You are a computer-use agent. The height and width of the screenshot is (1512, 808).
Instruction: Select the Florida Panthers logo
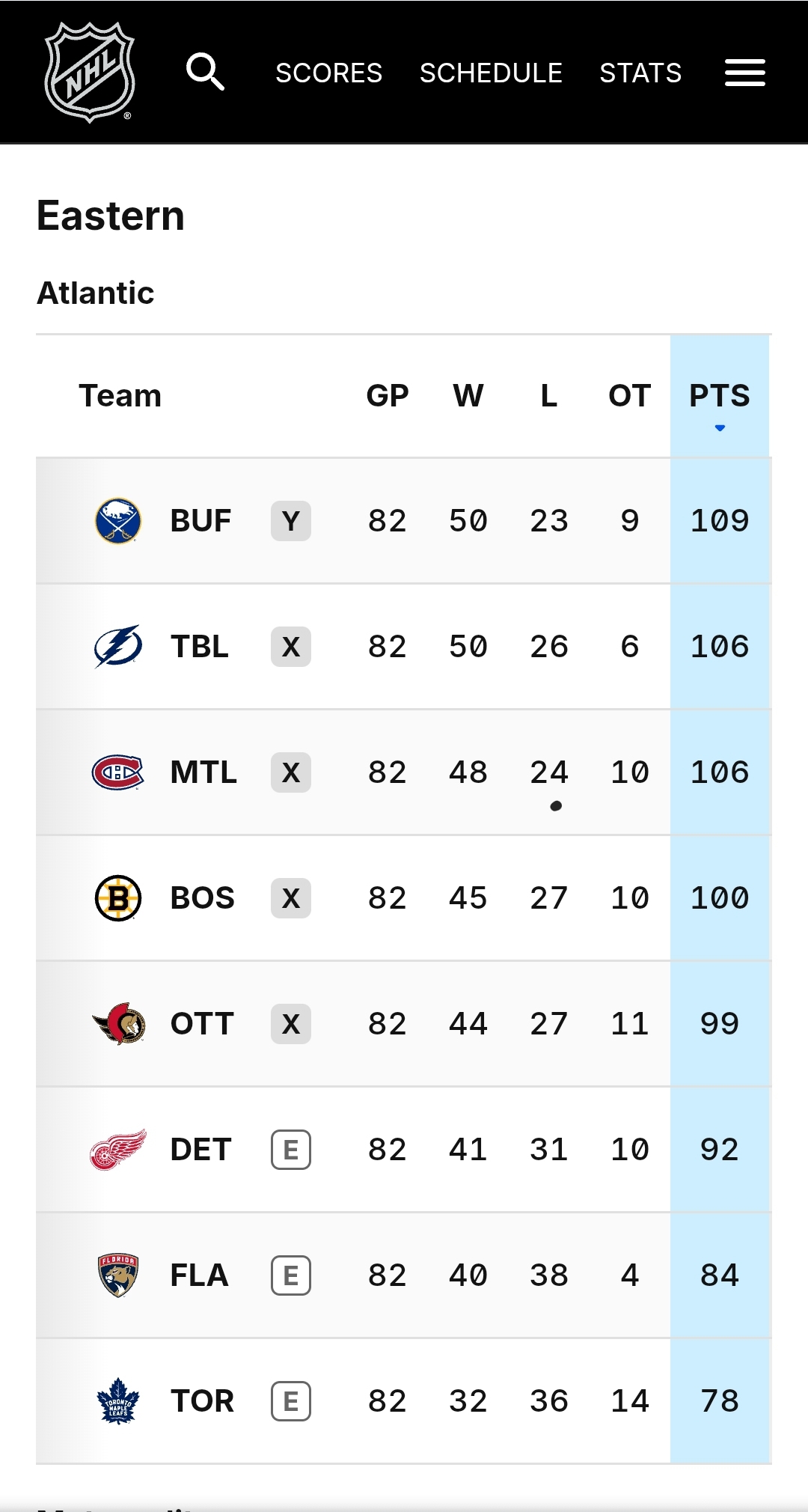pyautogui.click(x=118, y=1275)
